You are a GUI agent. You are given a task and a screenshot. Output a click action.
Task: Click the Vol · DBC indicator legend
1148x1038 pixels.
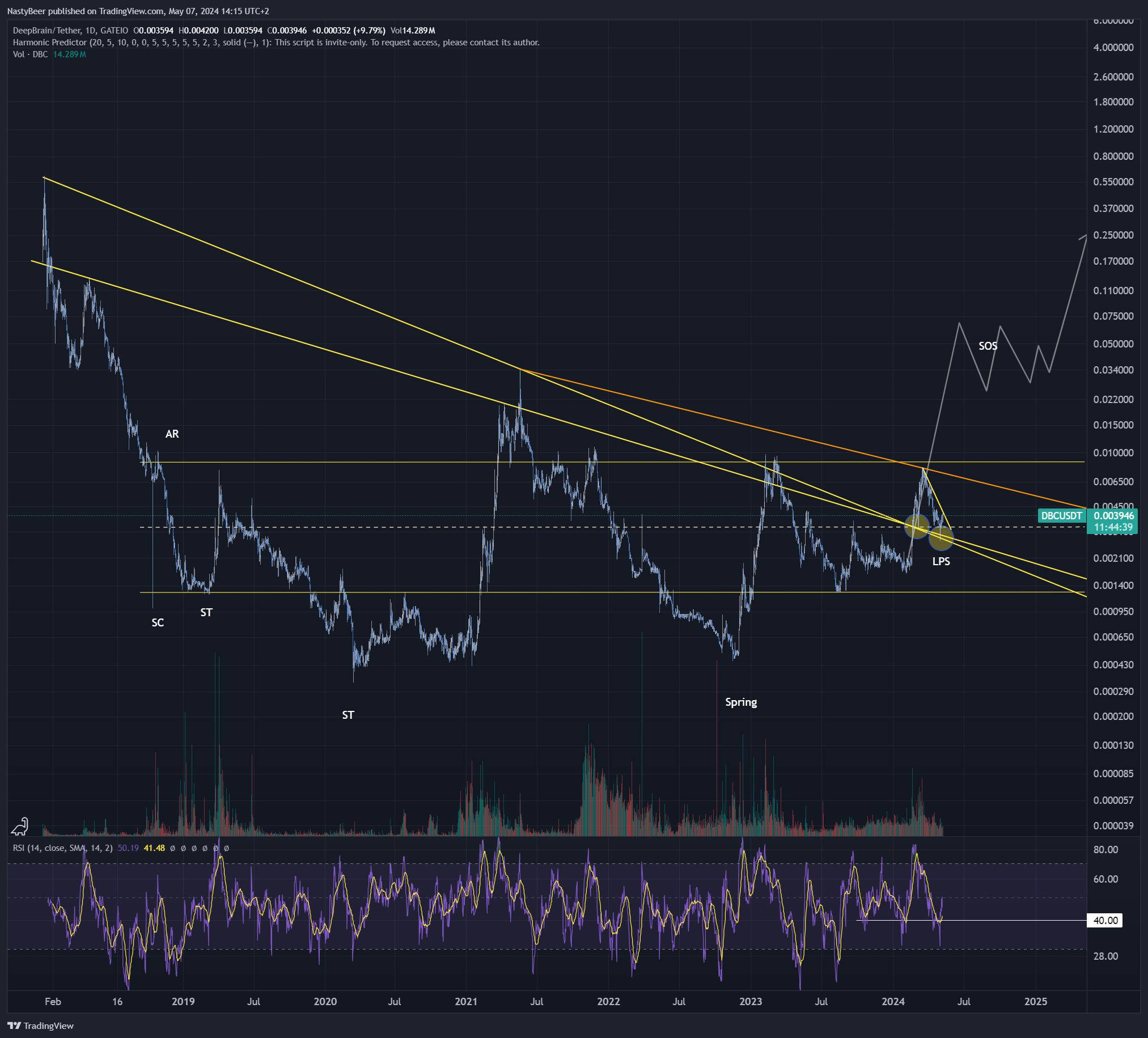(30, 54)
